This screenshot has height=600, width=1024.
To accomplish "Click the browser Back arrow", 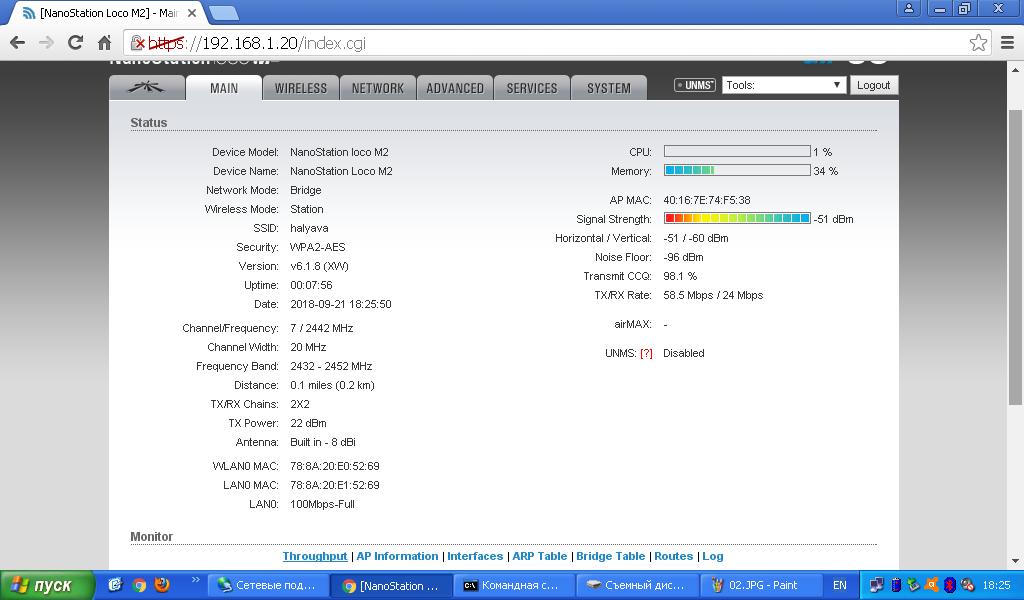I will pyautogui.click(x=18, y=43).
